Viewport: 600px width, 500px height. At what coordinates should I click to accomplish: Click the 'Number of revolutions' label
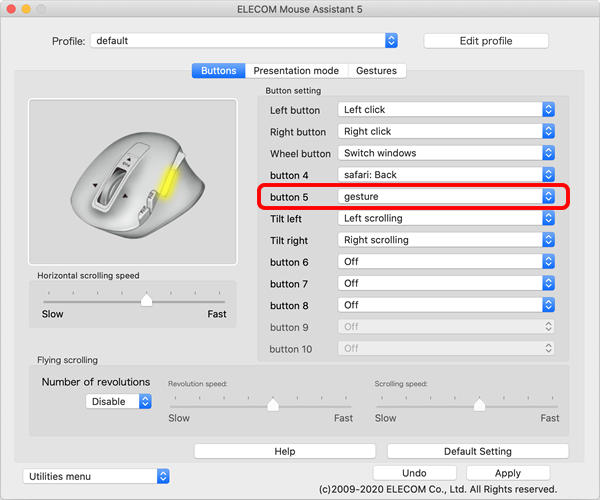[x=96, y=382]
